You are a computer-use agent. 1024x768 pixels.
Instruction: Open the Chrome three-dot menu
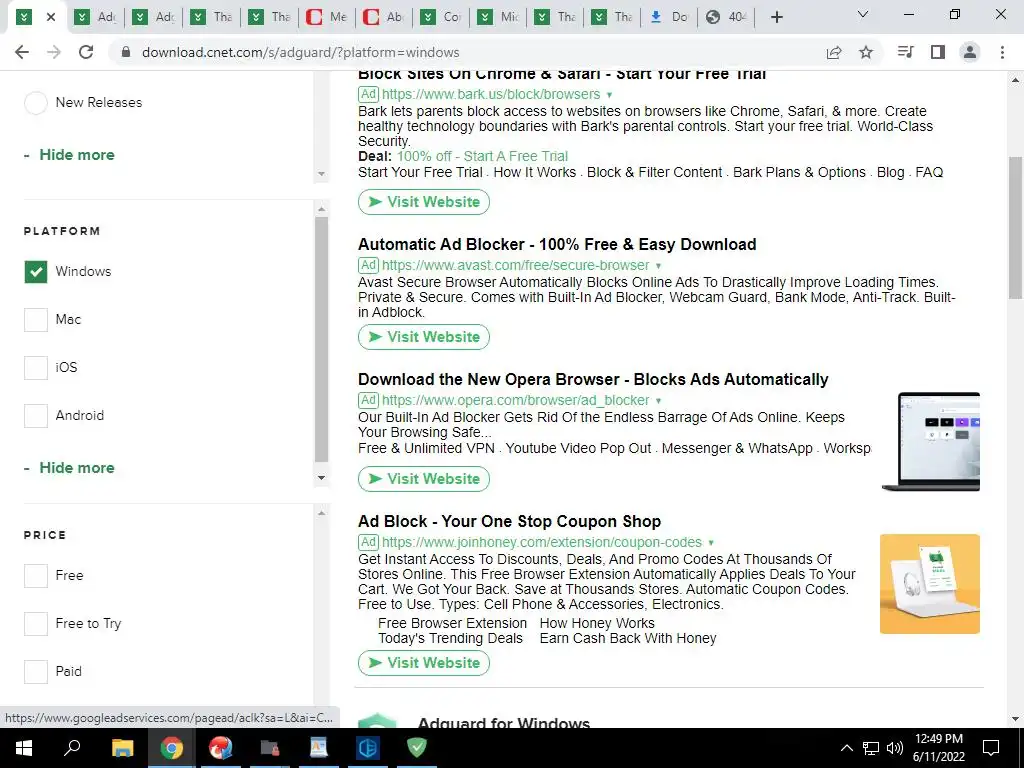click(x=1002, y=52)
